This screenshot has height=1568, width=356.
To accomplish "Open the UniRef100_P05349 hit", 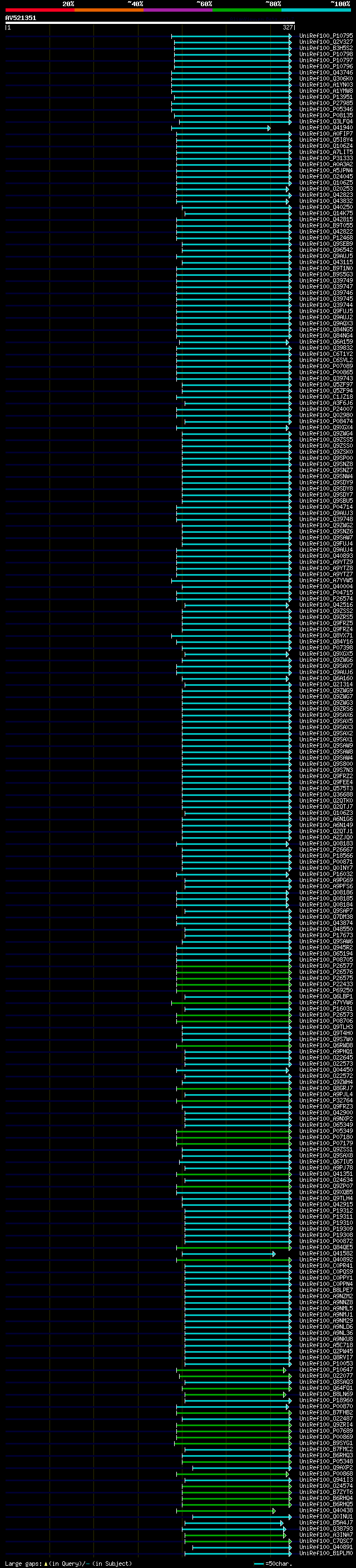I will (326, 1131).
